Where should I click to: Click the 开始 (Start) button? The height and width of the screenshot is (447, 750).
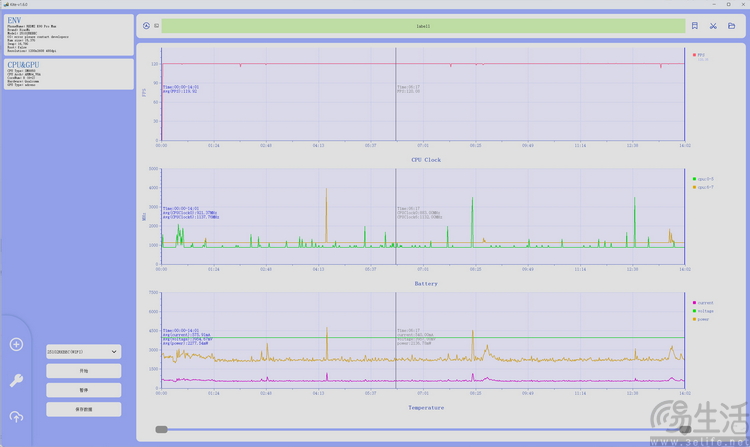[83, 371]
